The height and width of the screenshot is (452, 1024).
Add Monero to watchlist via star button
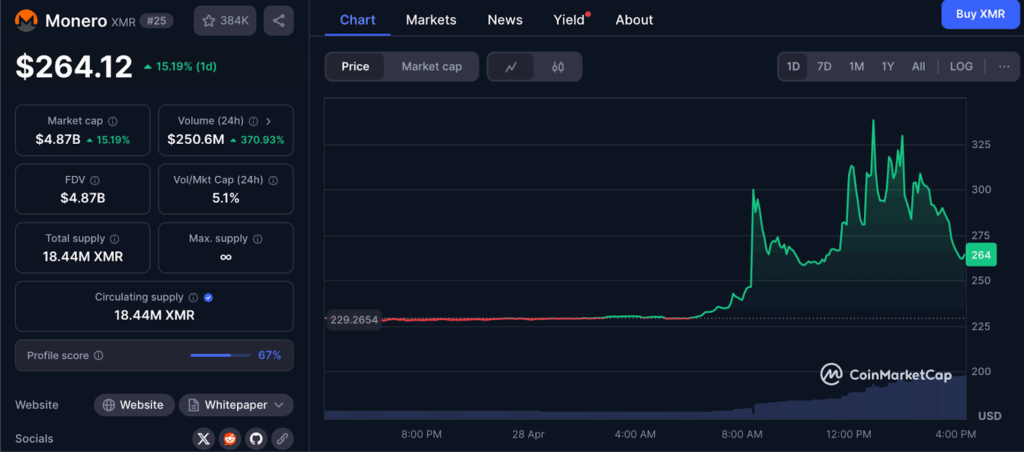(x=225, y=20)
